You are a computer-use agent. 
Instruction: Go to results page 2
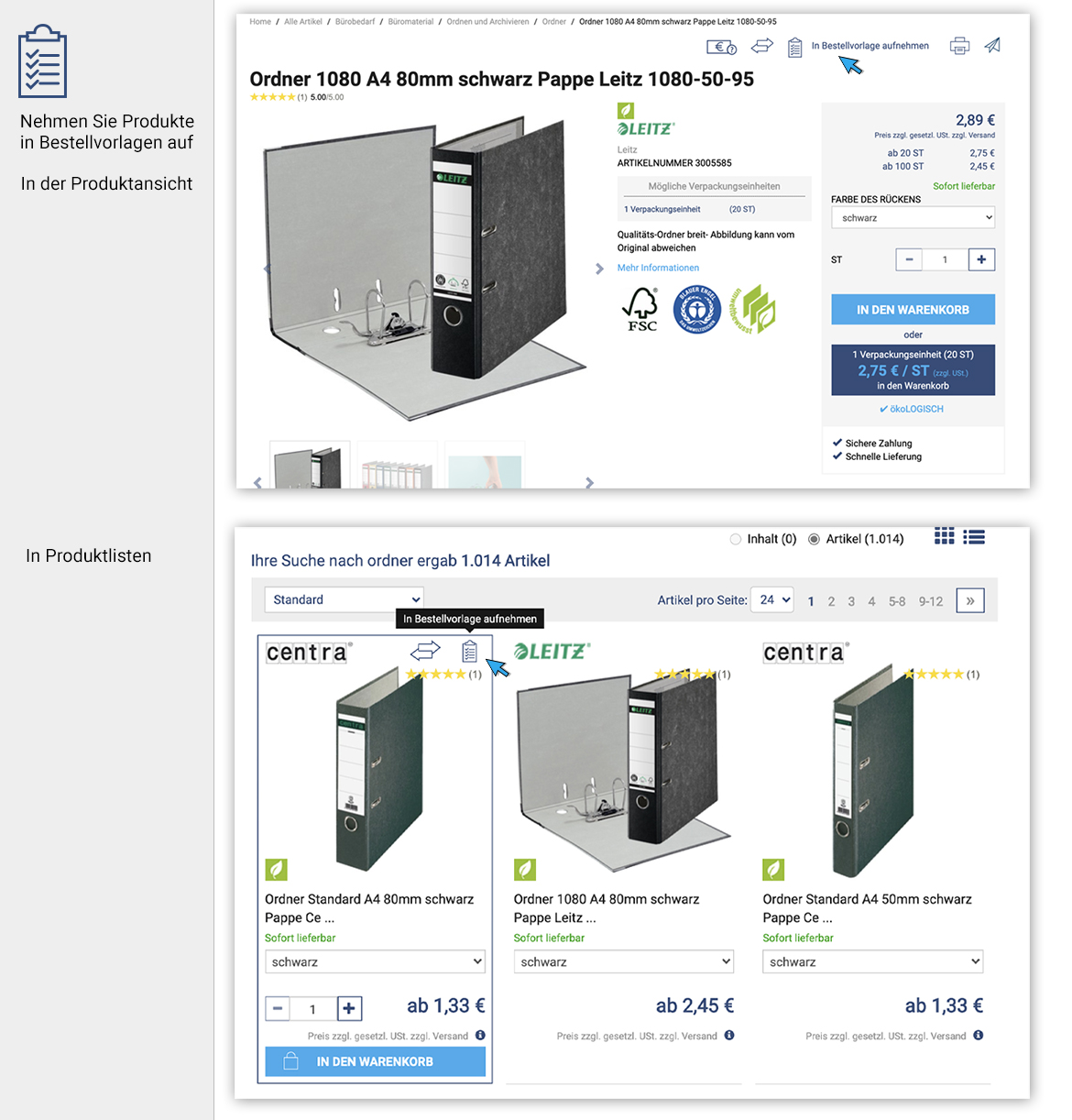pyautogui.click(x=831, y=601)
